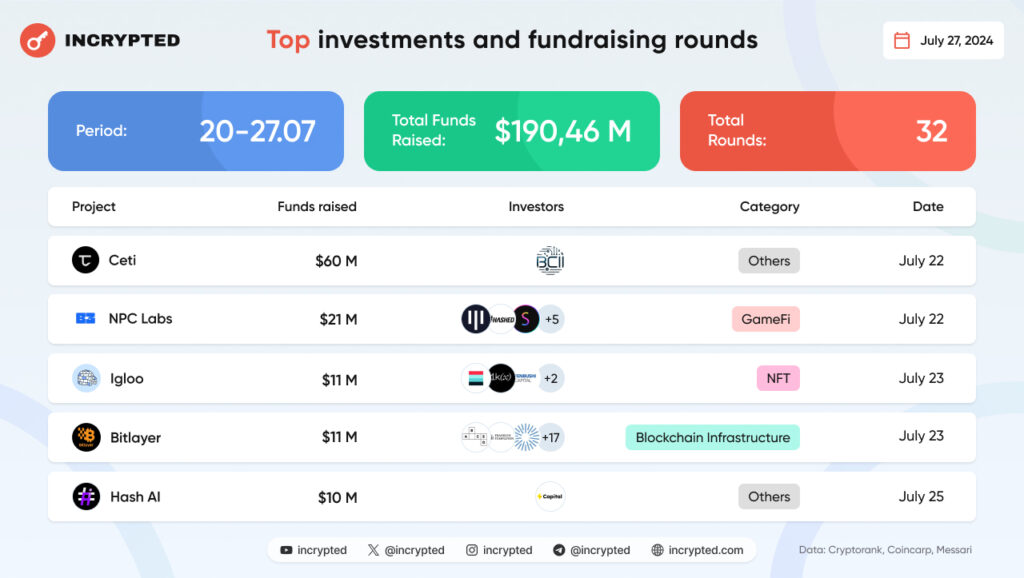Click the Ceti project logo
Viewport: 1024px width, 578px height.
pyautogui.click(x=86, y=260)
